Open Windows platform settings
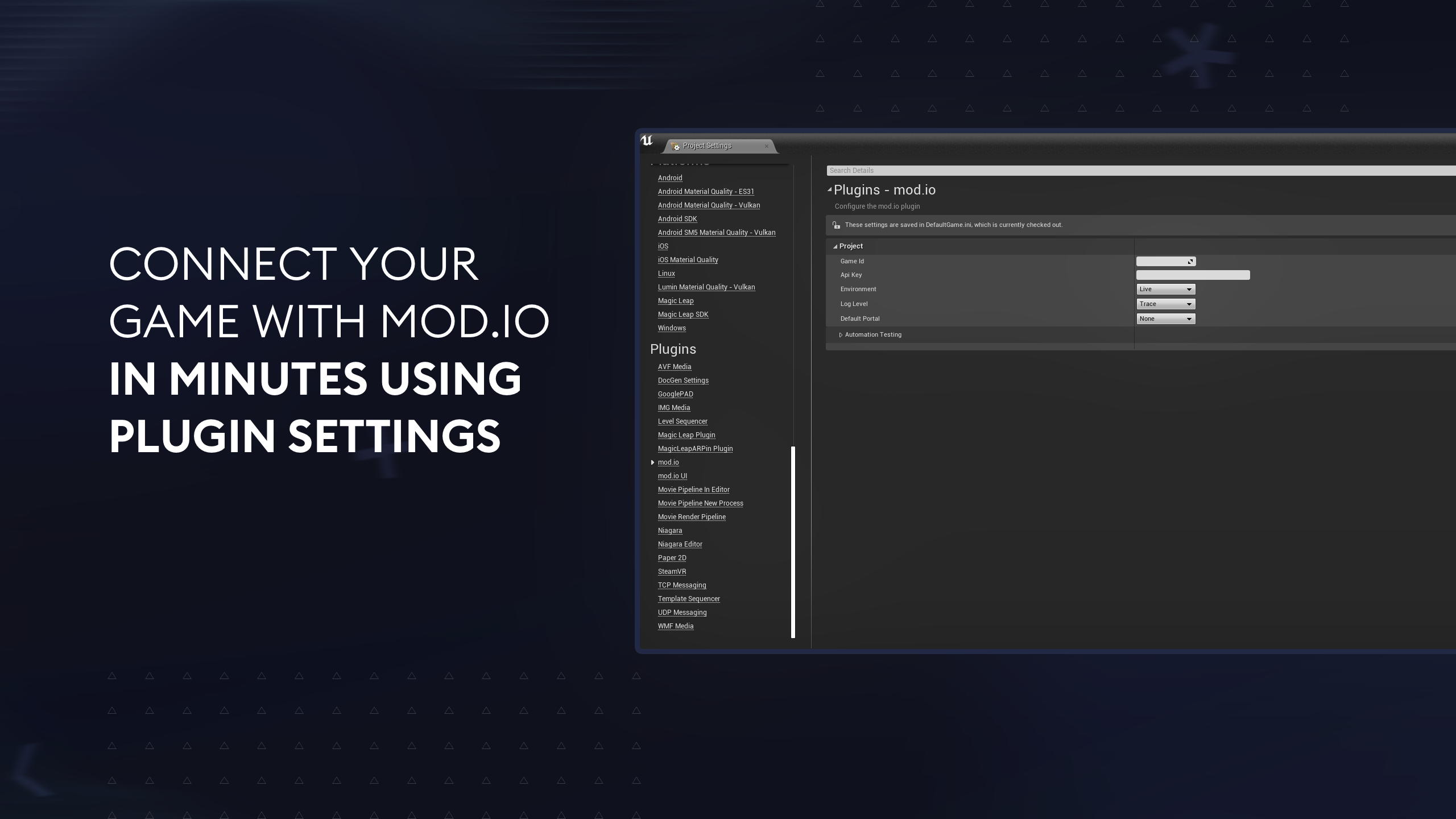 (x=672, y=328)
